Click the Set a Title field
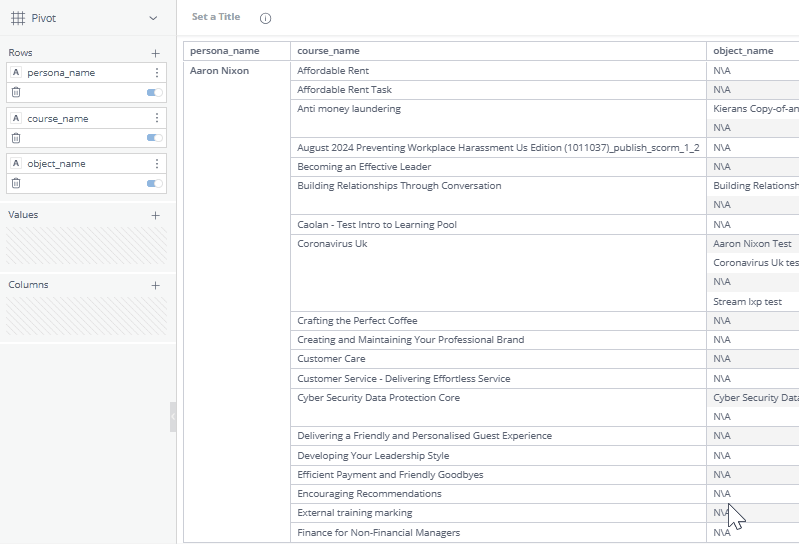Viewport: 799px width, 544px height. coord(216,17)
